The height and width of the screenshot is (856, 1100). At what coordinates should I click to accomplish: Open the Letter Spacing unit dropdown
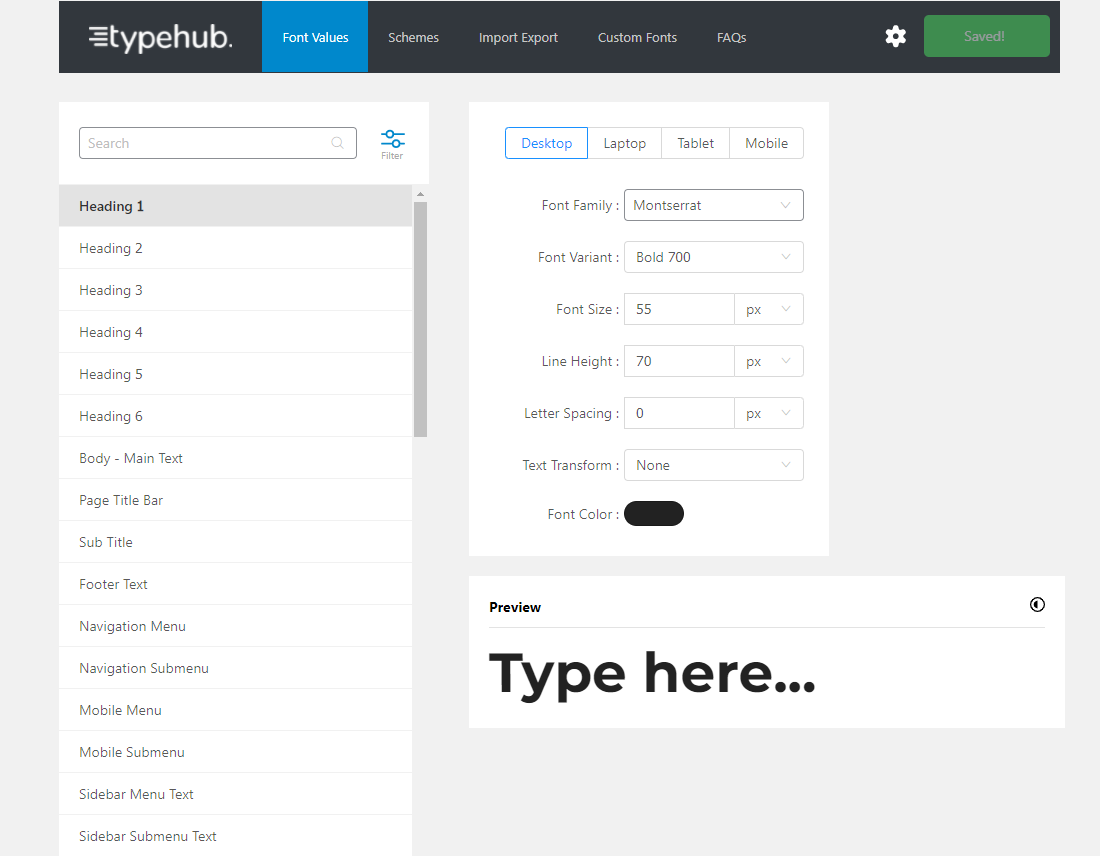pos(769,413)
